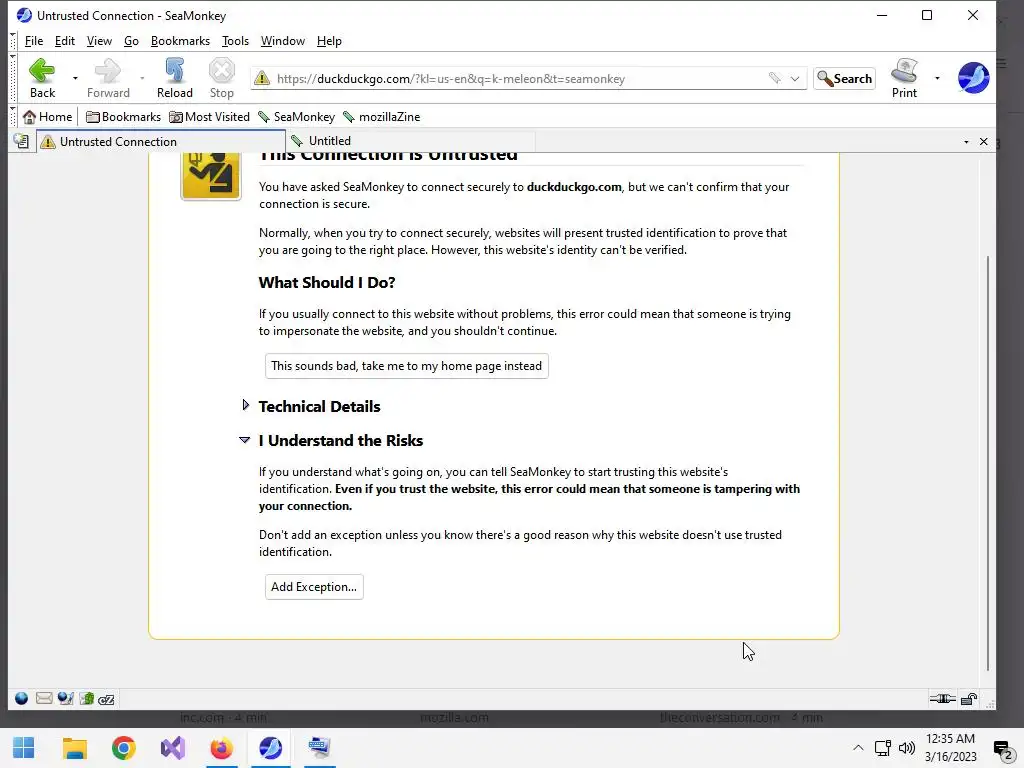Open the list all tabs dropdown
1024x768 pixels.
(966, 142)
